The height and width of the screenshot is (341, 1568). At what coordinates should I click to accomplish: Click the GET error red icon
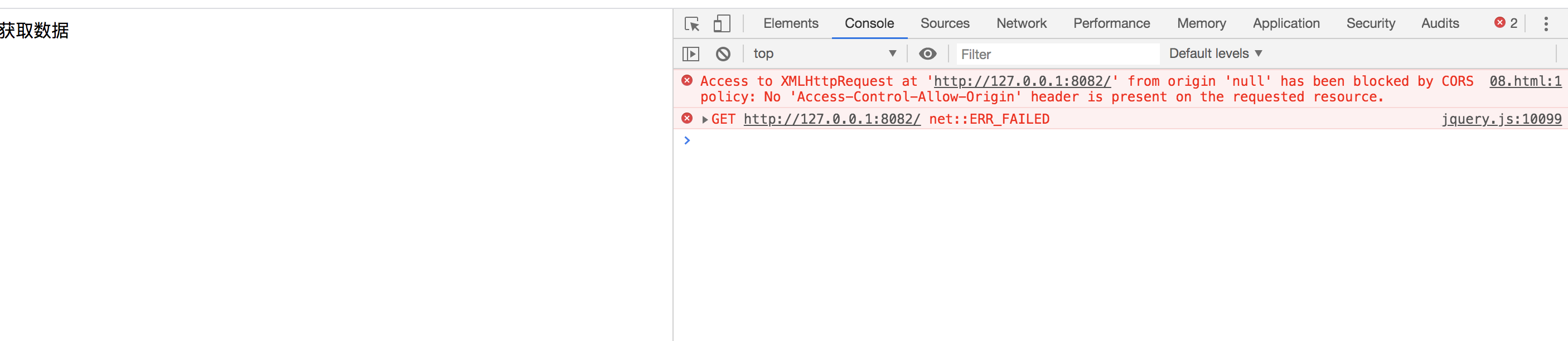coord(687,119)
